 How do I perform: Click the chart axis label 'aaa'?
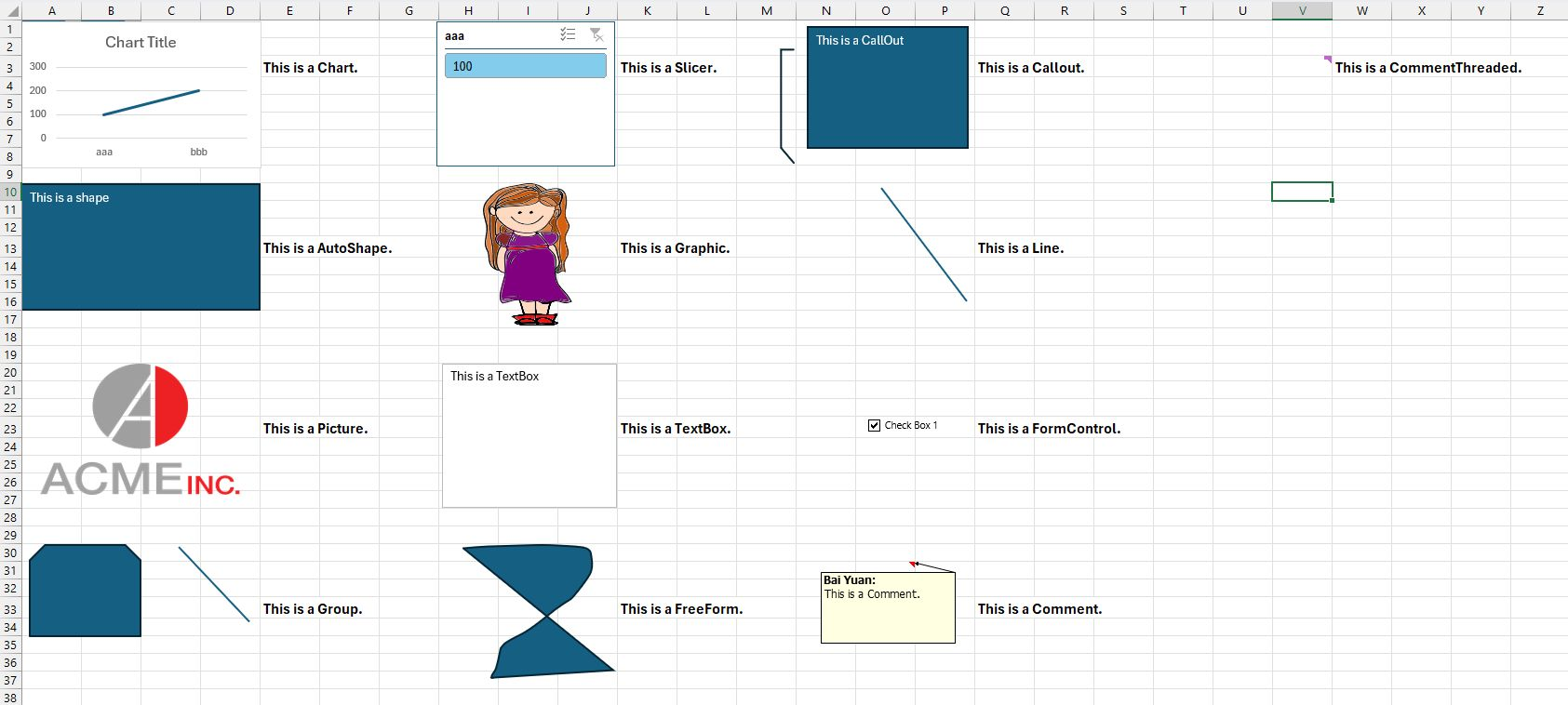click(104, 152)
